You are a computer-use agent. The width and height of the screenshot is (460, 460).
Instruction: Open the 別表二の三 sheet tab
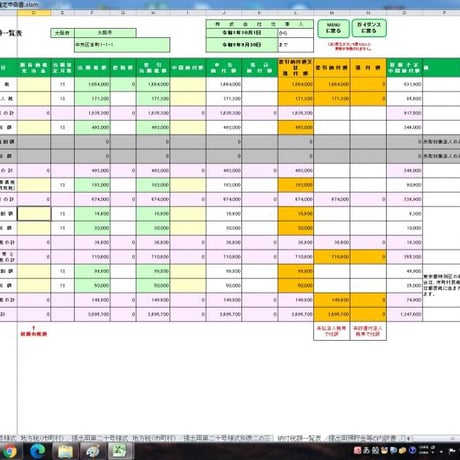point(228,438)
